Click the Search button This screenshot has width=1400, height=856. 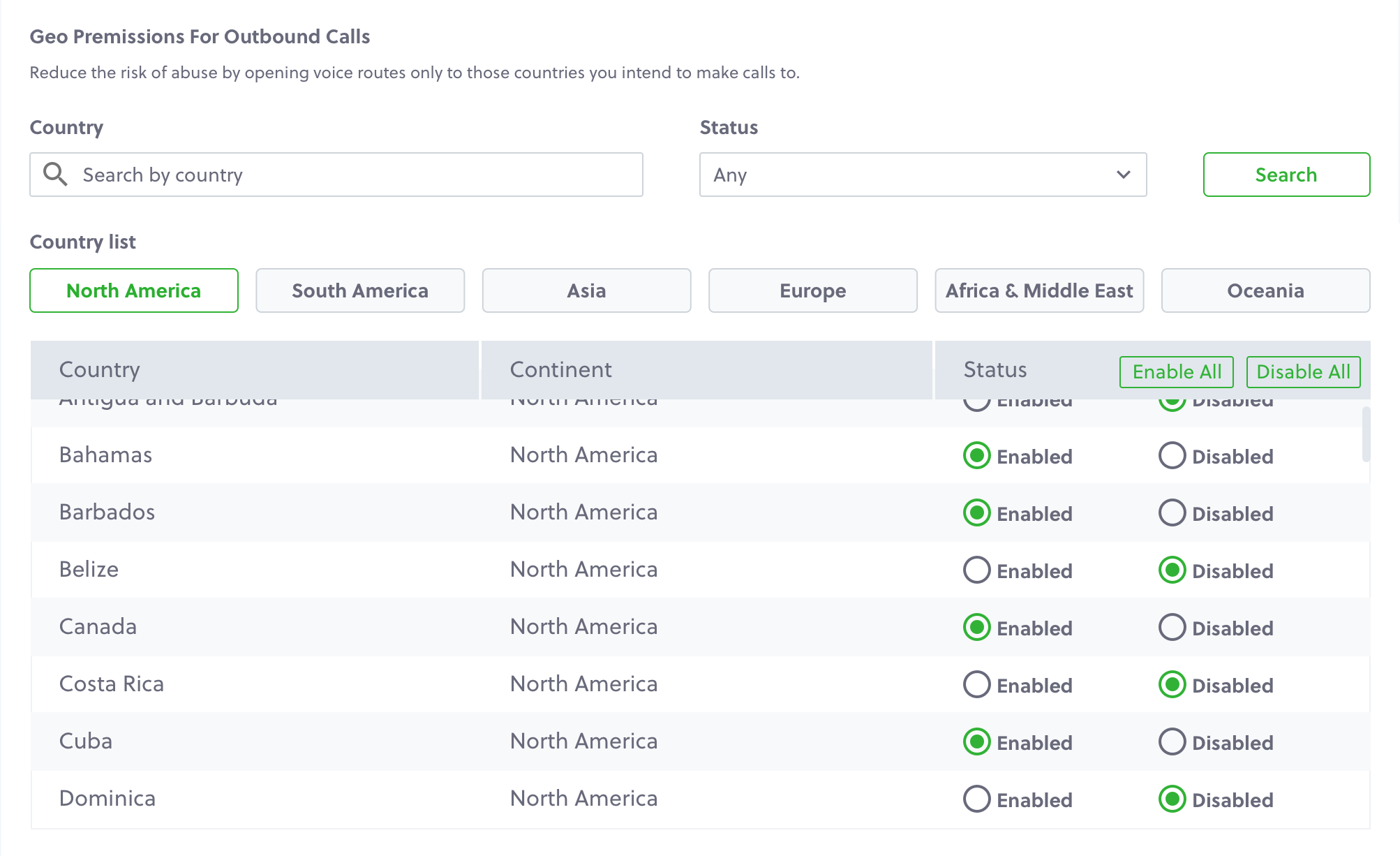(1286, 175)
